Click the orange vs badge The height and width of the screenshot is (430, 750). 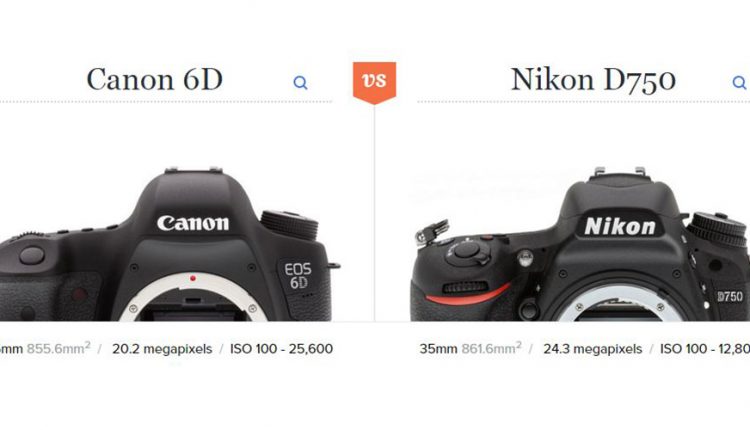[375, 82]
